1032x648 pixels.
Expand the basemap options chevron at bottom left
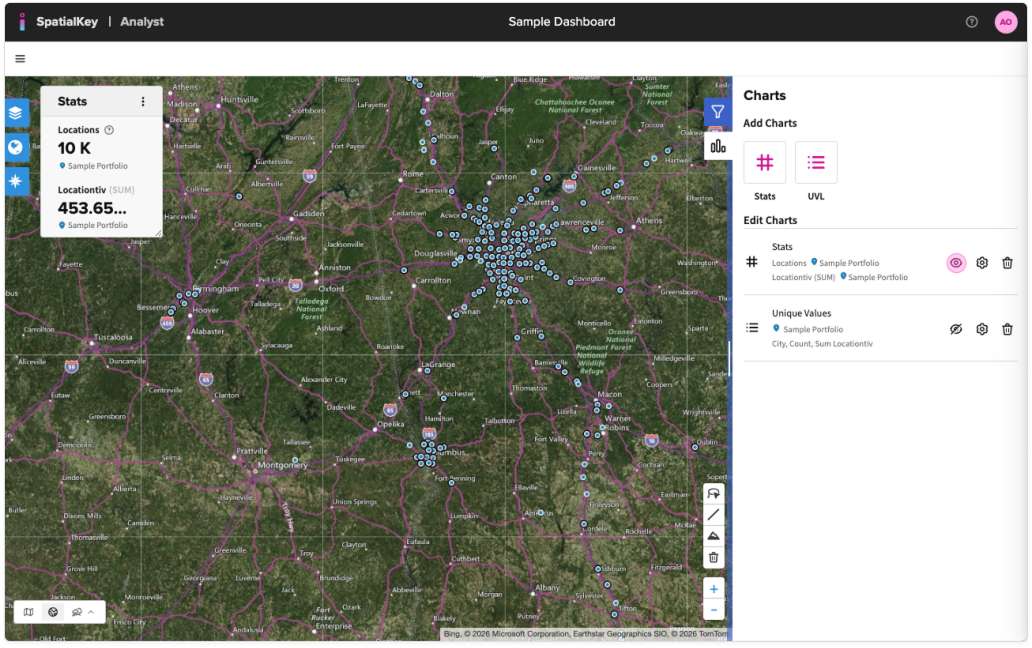coord(92,611)
